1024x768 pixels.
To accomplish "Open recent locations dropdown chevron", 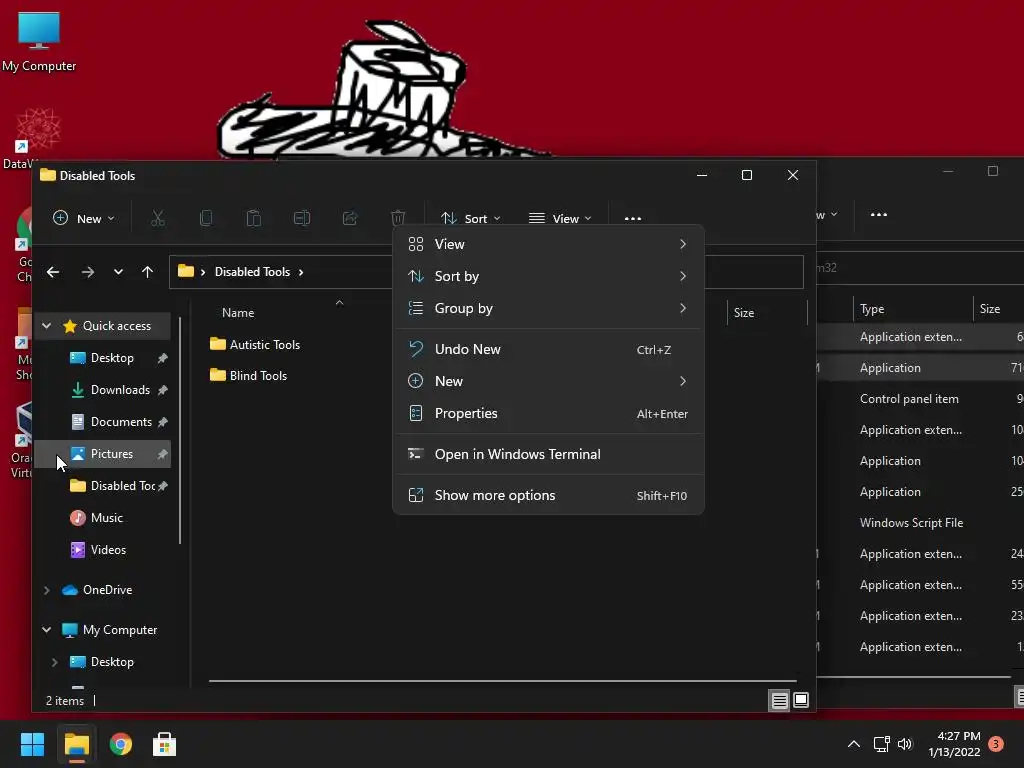I will coord(118,272).
